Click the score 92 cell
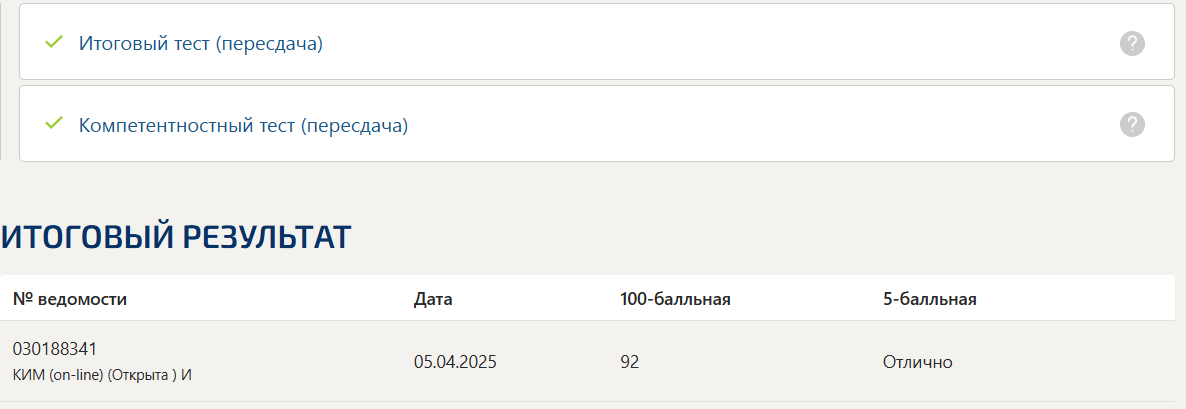Viewport: 1186px width, 409px height. [x=629, y=362]
